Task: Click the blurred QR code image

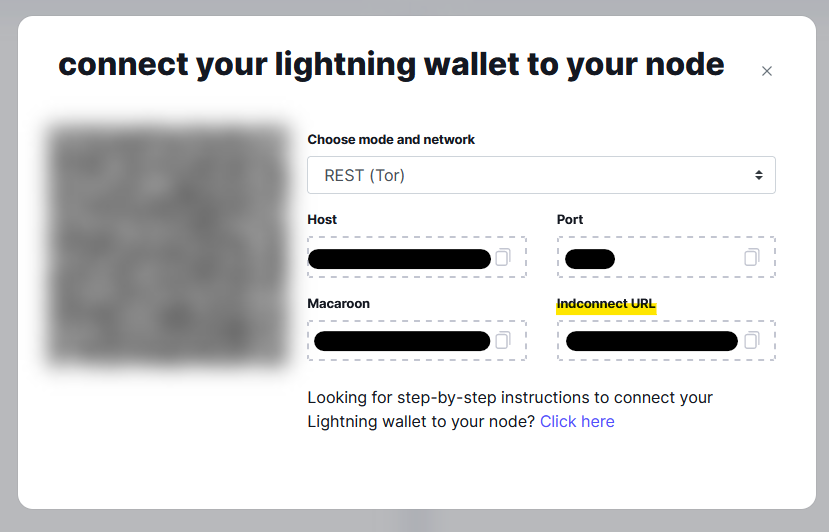Action: point(168,245)
